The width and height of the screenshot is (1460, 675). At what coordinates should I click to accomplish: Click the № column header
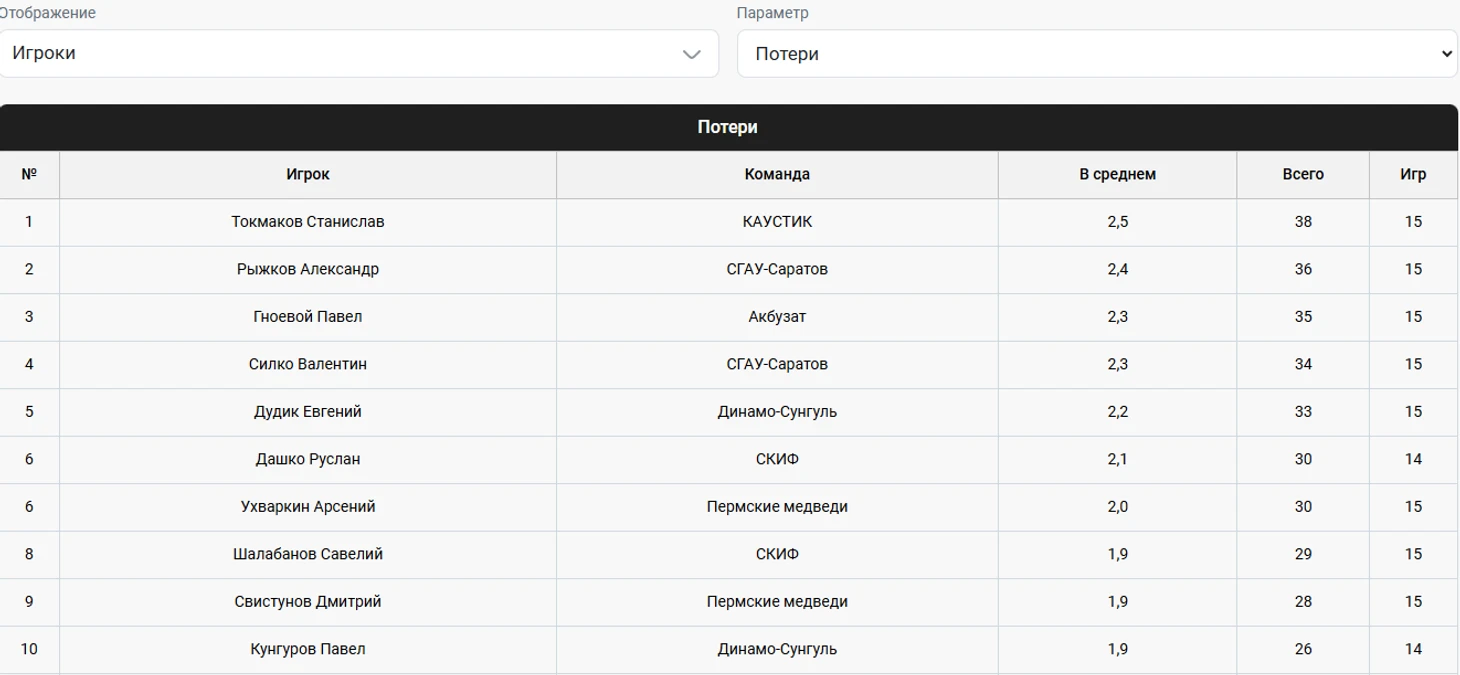pyautogui.click(x=29, y=174)
